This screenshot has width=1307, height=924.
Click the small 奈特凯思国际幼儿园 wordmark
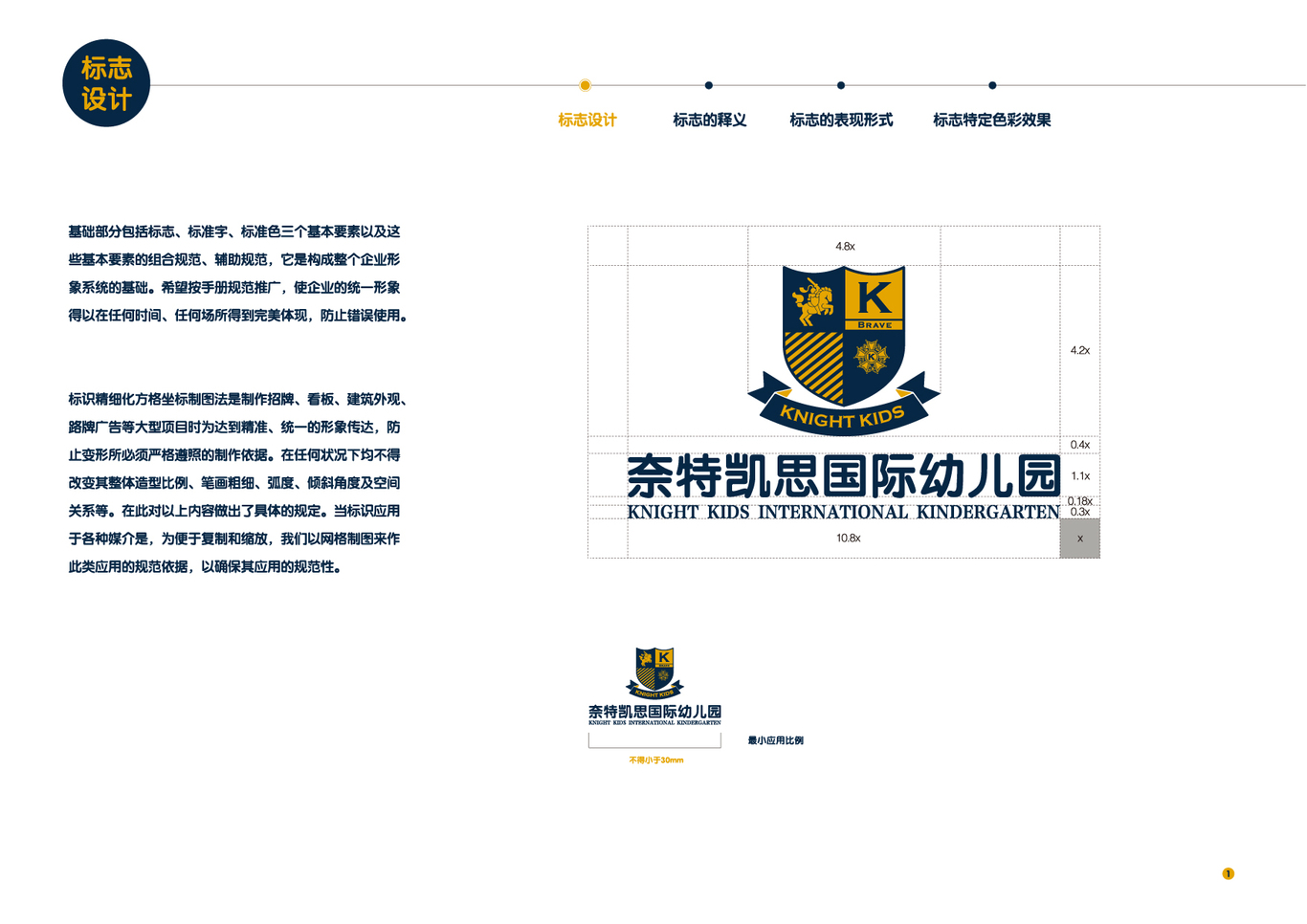pyautogui.click(x=654, y=712)
